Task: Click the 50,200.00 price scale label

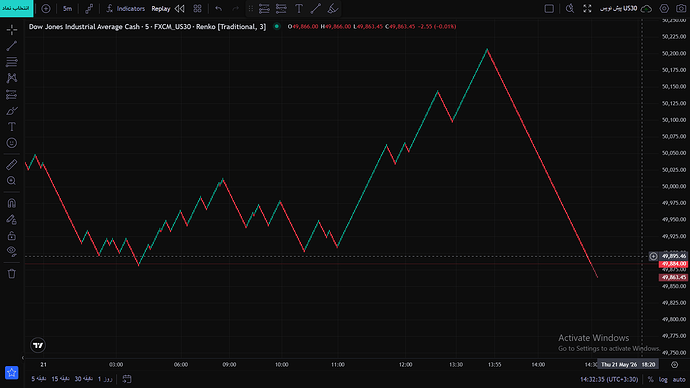Action: [674, 53]
